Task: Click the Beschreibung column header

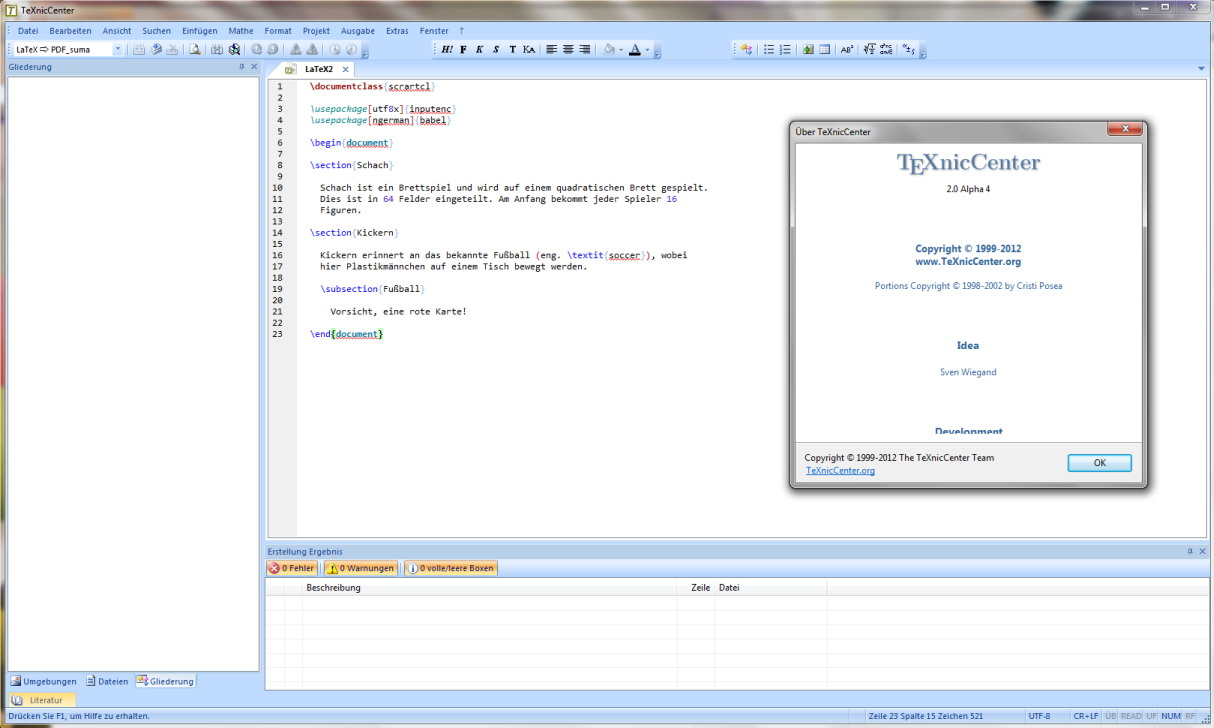Action: point(489,588)
